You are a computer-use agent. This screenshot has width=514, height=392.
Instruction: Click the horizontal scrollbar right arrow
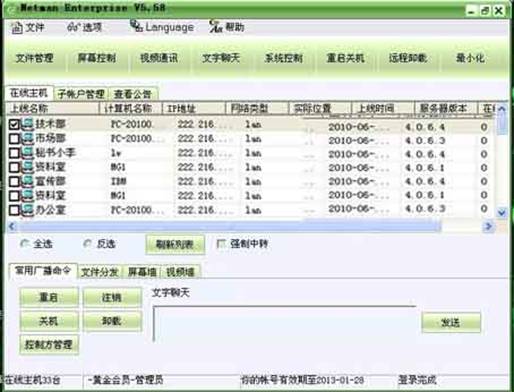(489, 227)
